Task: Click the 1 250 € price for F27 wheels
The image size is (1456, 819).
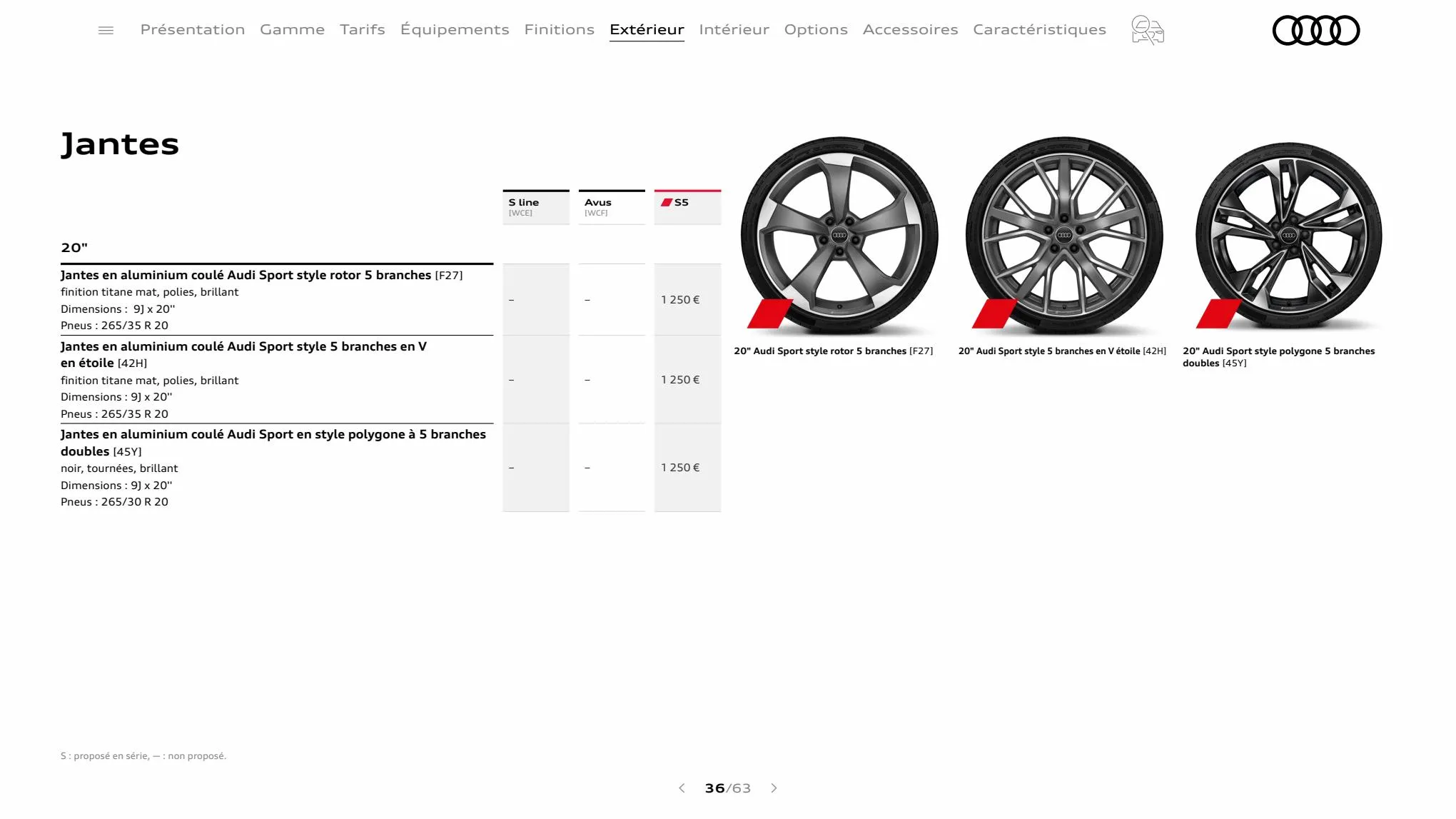Action: point(680,300)
